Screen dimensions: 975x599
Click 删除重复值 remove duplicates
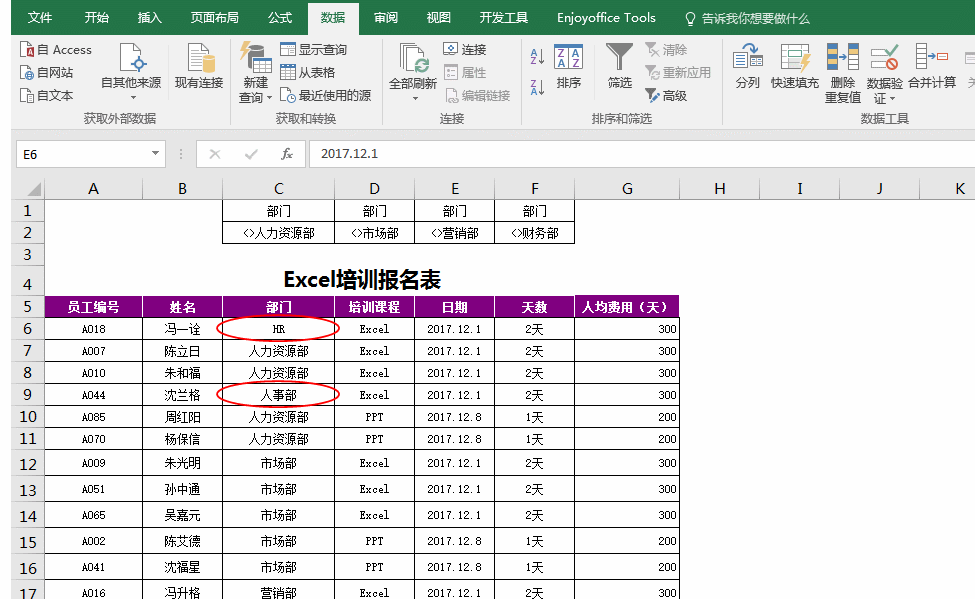pos(841,70)
